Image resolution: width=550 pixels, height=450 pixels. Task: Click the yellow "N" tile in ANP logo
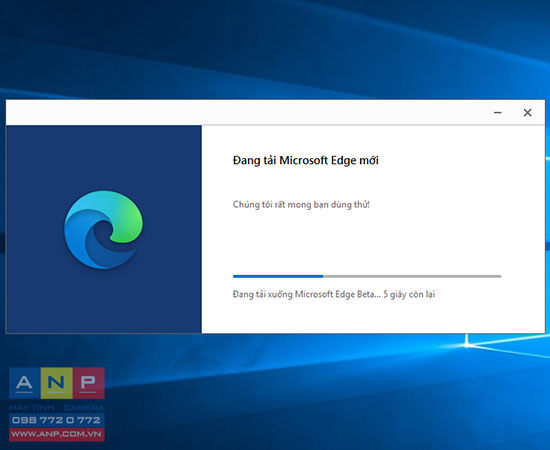[x=56, y=383]
